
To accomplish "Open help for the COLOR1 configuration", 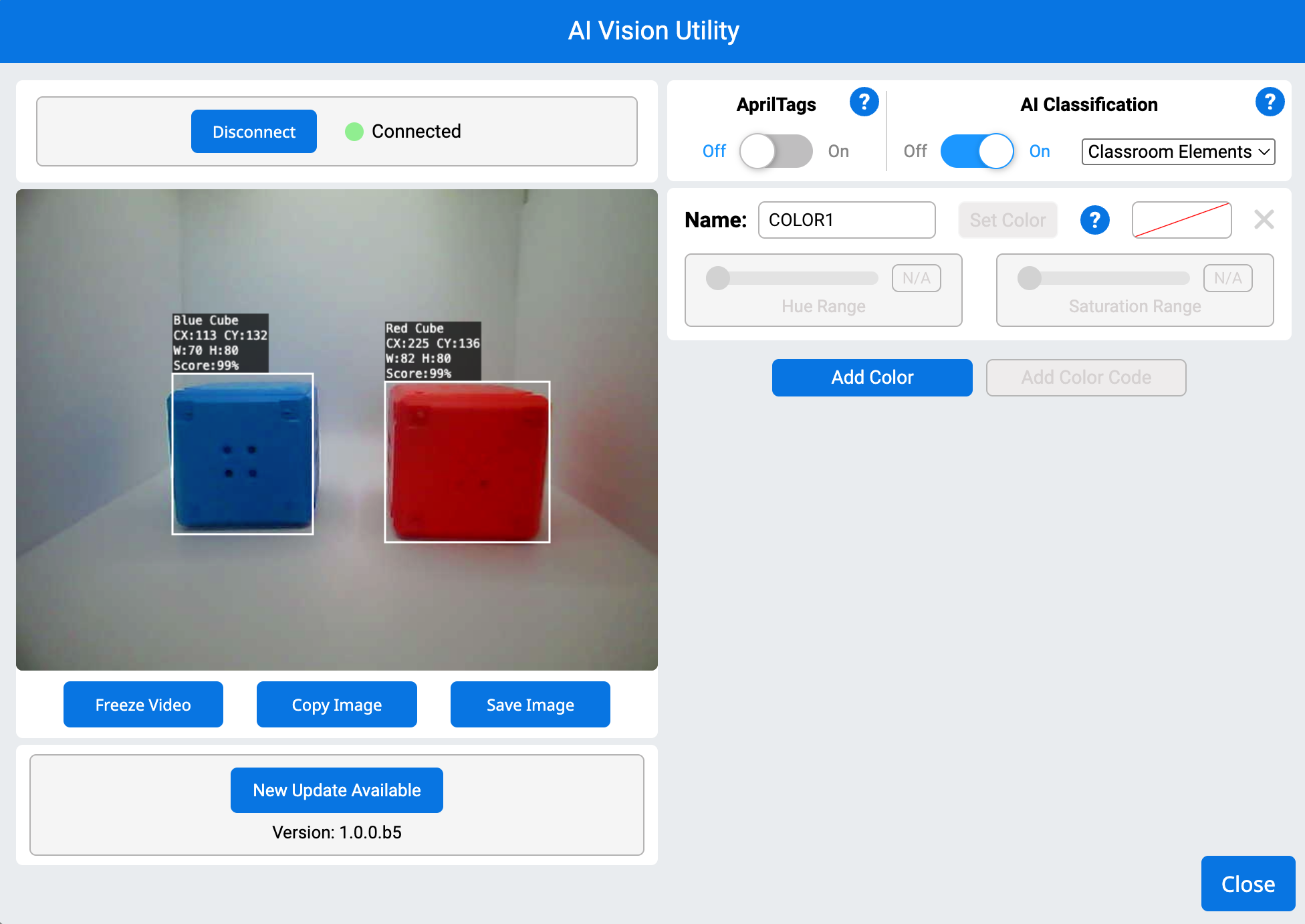I will [1094, 219].
